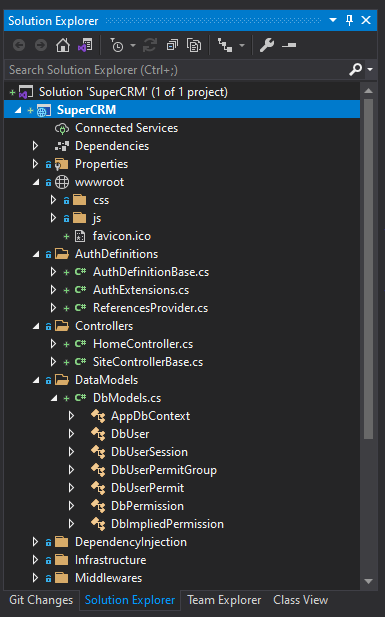Collapse the DbModels.cs node
This screenshot has height=617, width=385.
[x=54, y=399]
